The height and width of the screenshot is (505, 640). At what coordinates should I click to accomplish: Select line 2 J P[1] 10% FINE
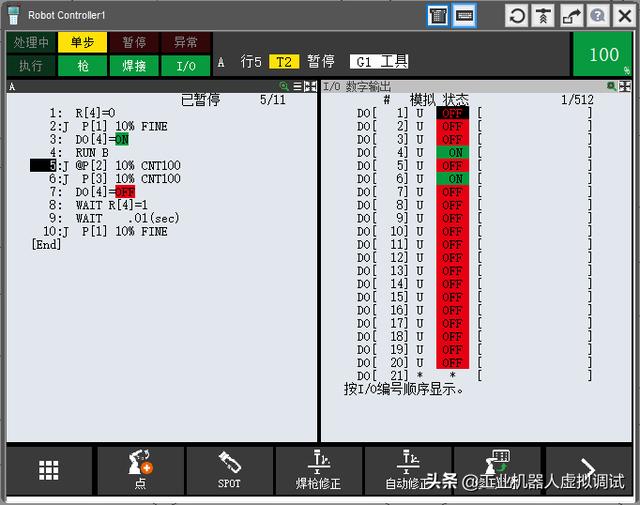click(x=108, y=126)
